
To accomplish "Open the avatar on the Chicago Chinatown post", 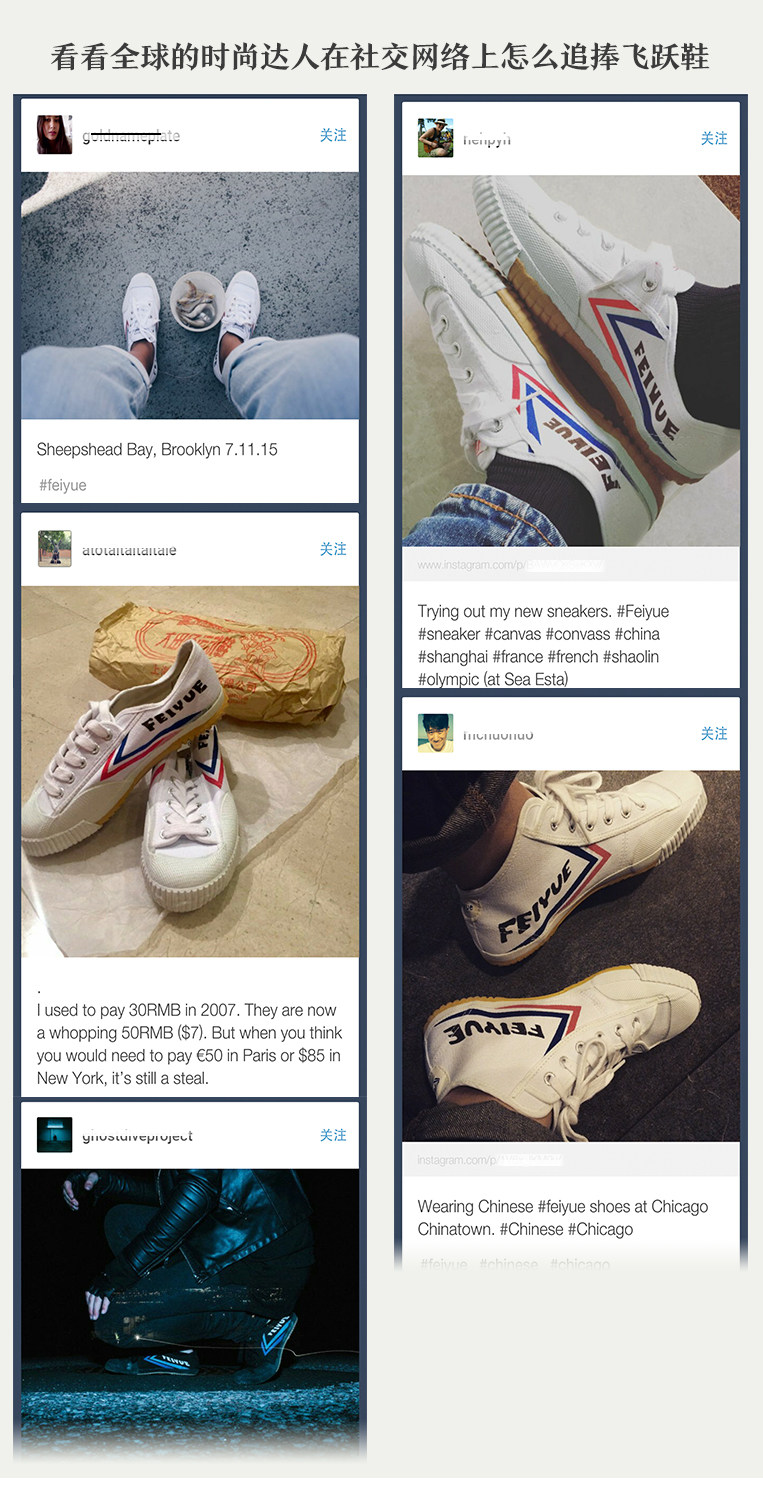I will 435,733.
